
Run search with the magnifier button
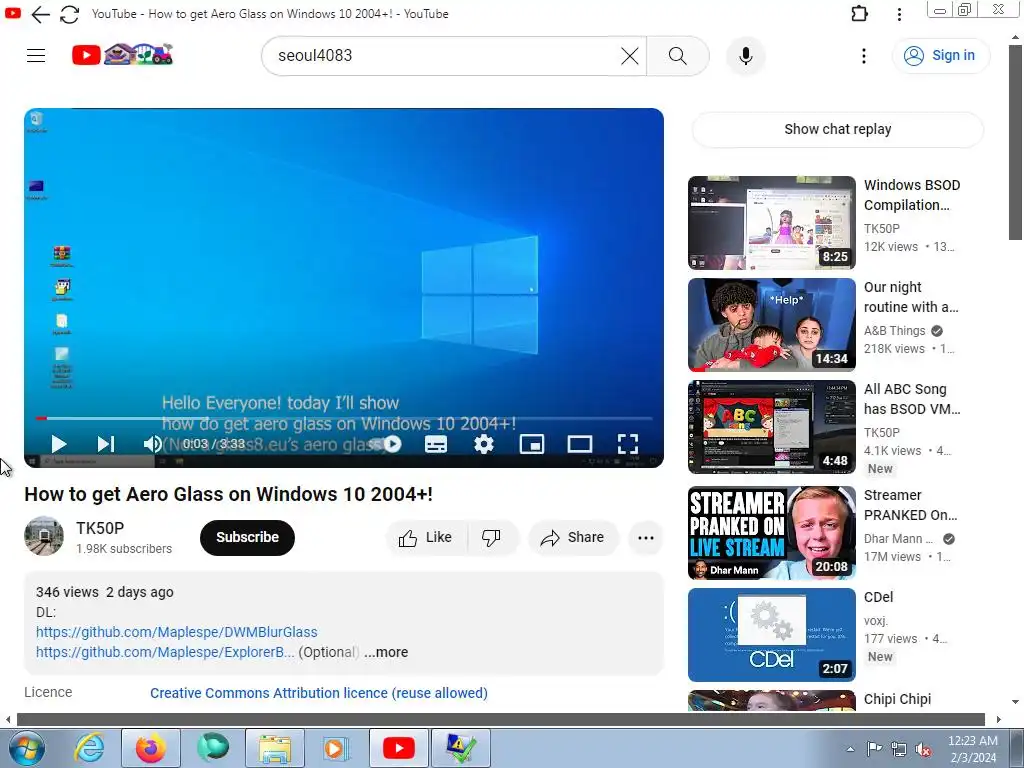678,56
